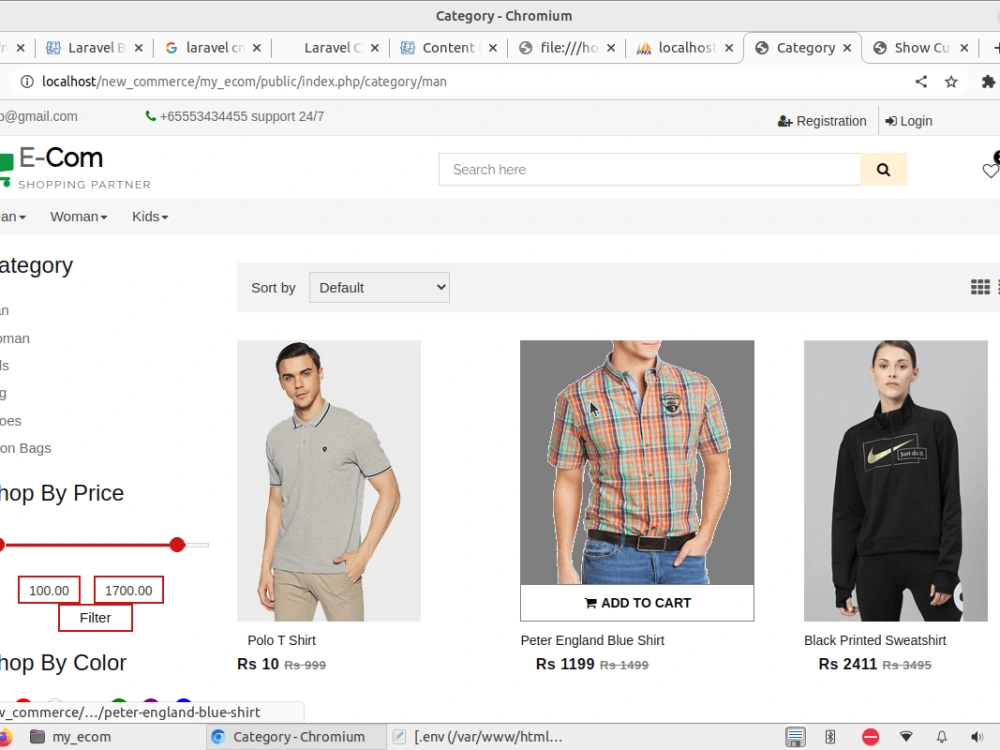Open the Login link

point(909,121)
